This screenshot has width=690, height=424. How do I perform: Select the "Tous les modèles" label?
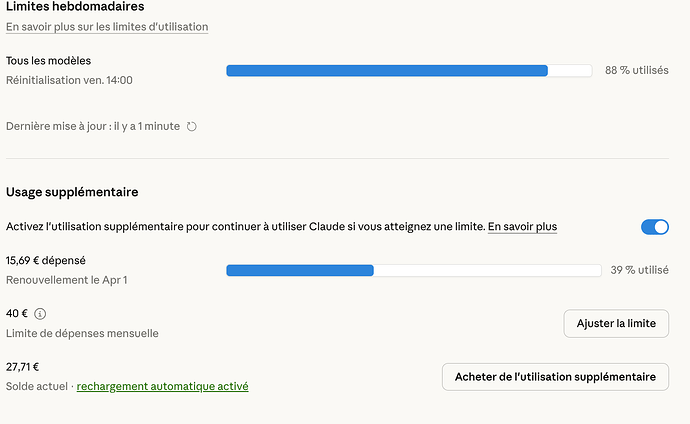[x=48, y=61]
